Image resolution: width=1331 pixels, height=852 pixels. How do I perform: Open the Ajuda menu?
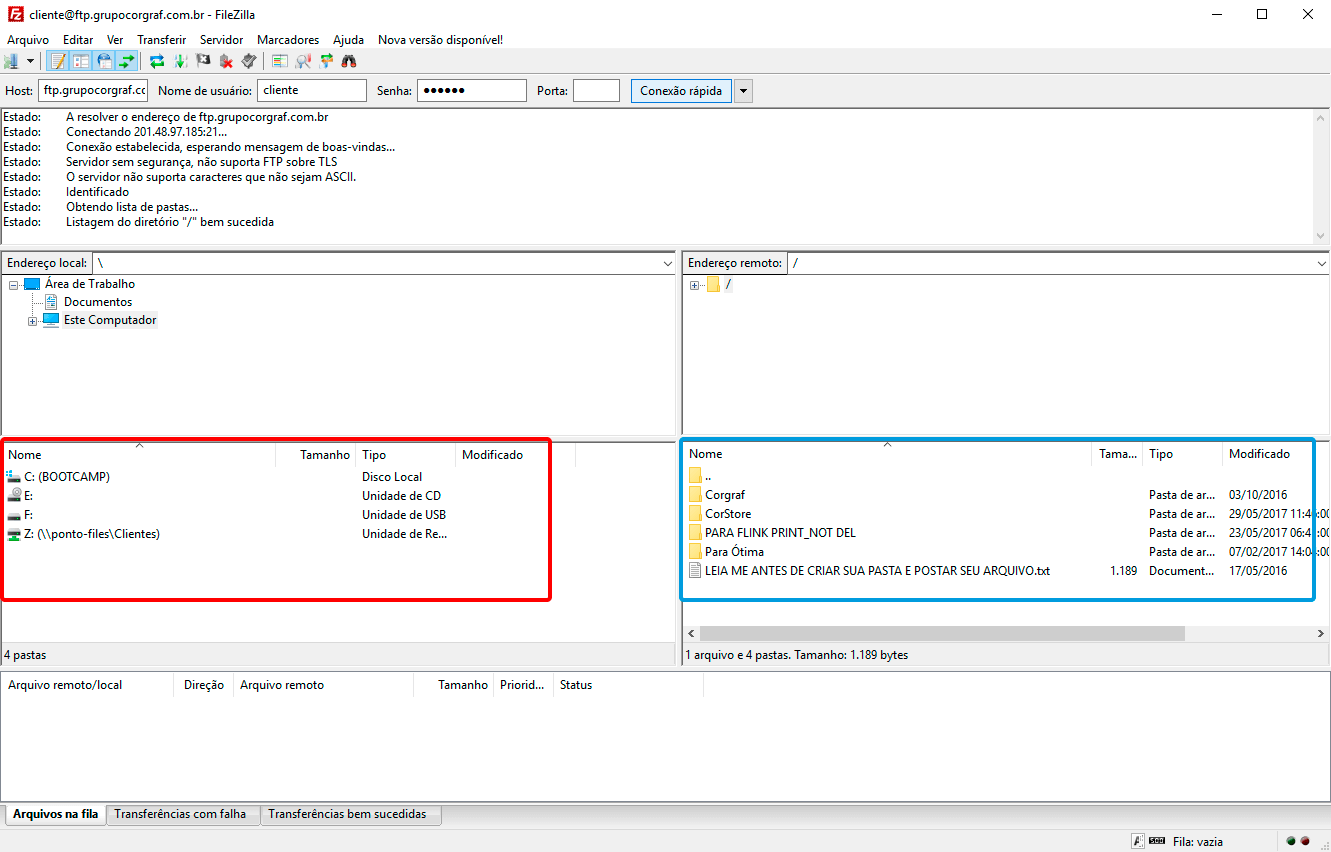[x=348, y=40]
